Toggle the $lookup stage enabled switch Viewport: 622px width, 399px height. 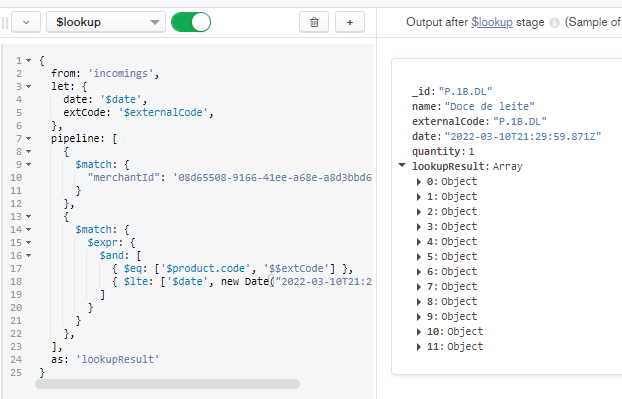191,22
